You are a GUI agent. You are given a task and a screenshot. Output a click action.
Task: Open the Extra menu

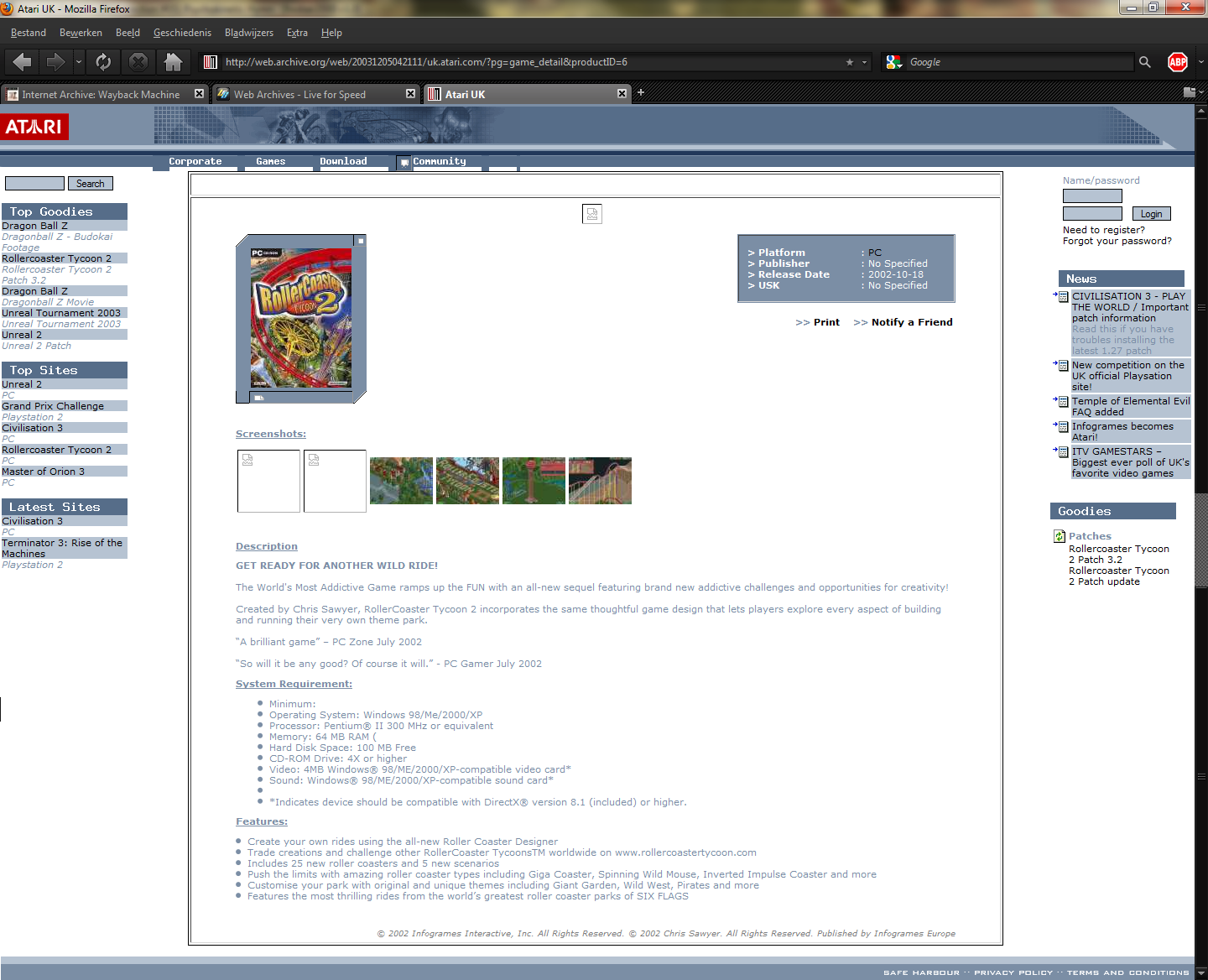(297, 33)
